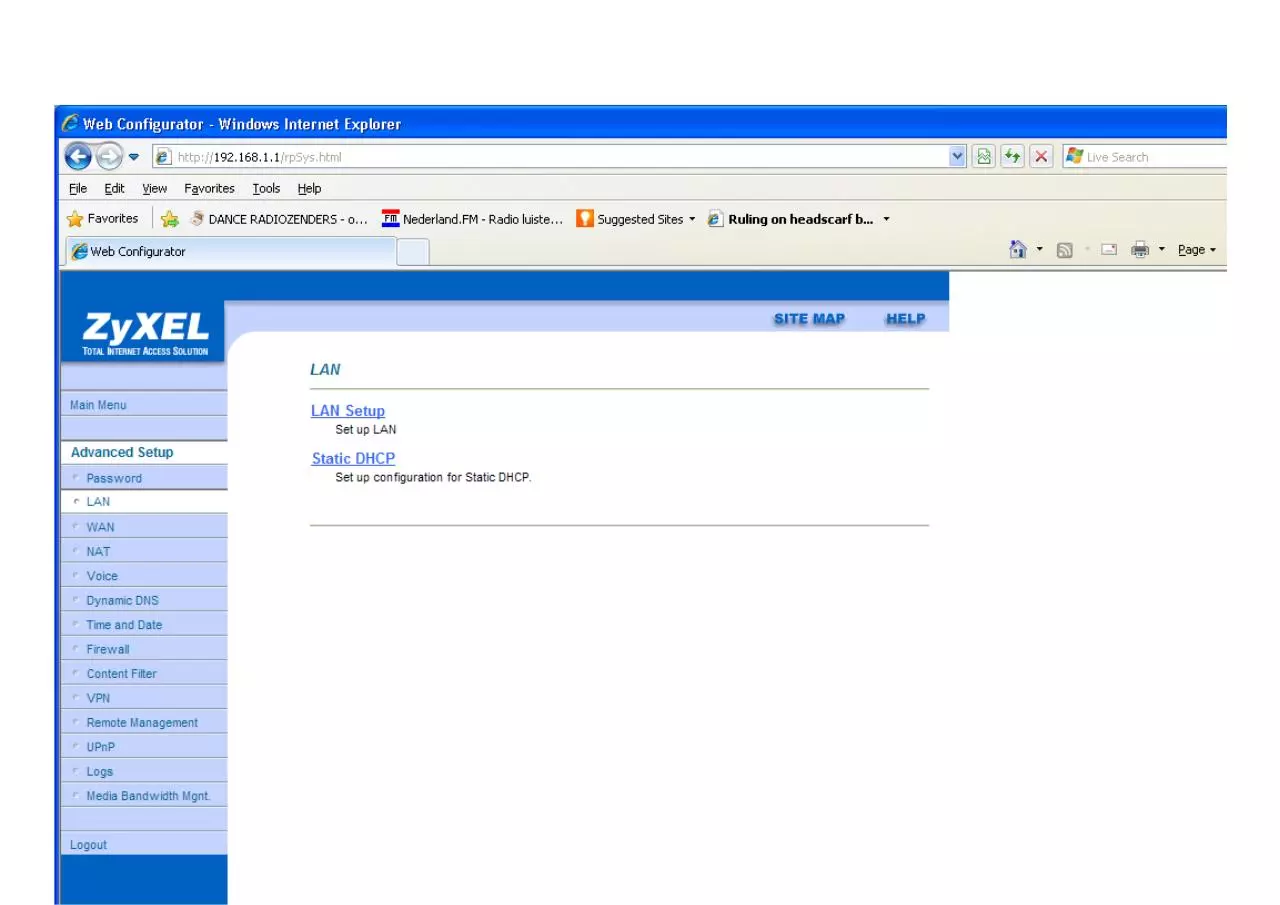Click the Refresh page icon
This screenshot has width=1280, height=905.
tap(1013, 156)
